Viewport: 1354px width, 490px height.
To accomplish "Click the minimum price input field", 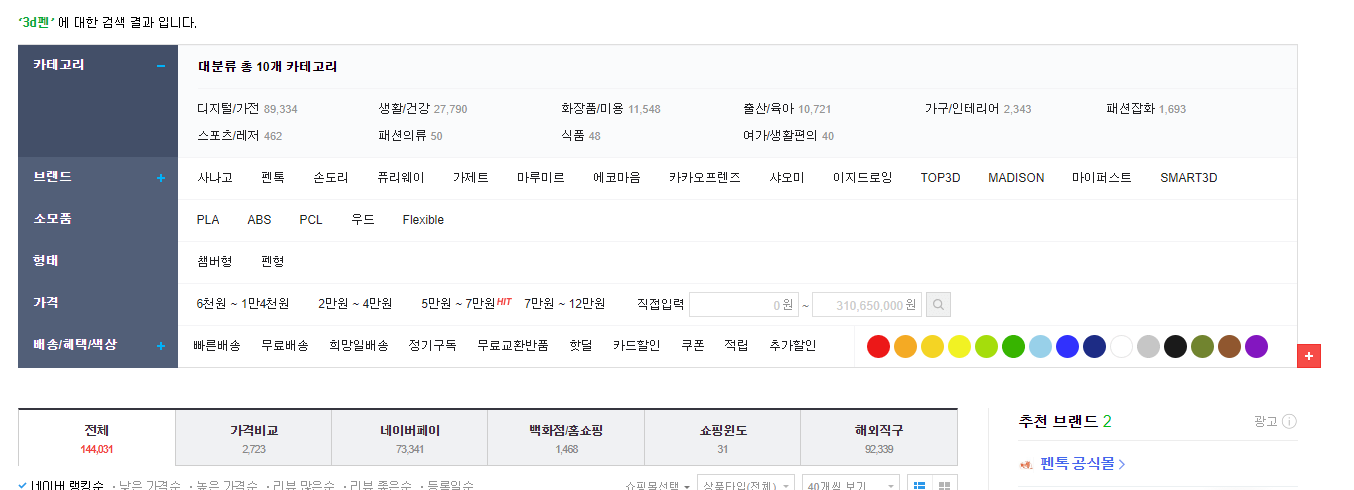I will click(743, 304).
